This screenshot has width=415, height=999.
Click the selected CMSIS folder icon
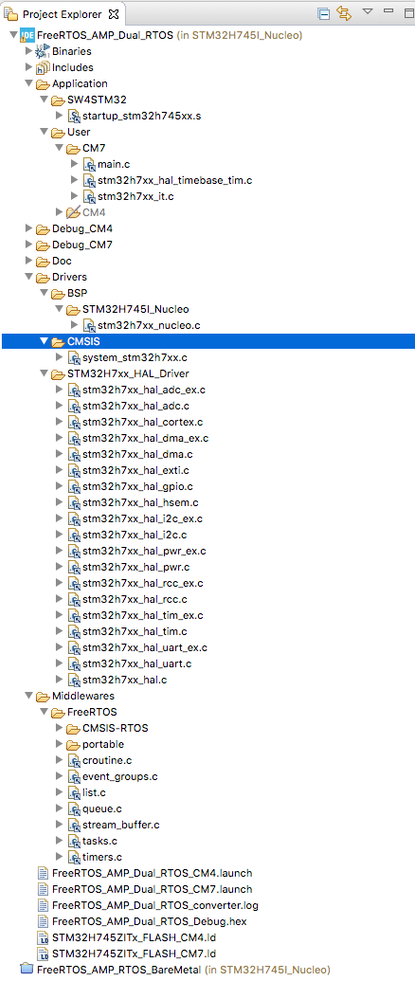point(58,341)
